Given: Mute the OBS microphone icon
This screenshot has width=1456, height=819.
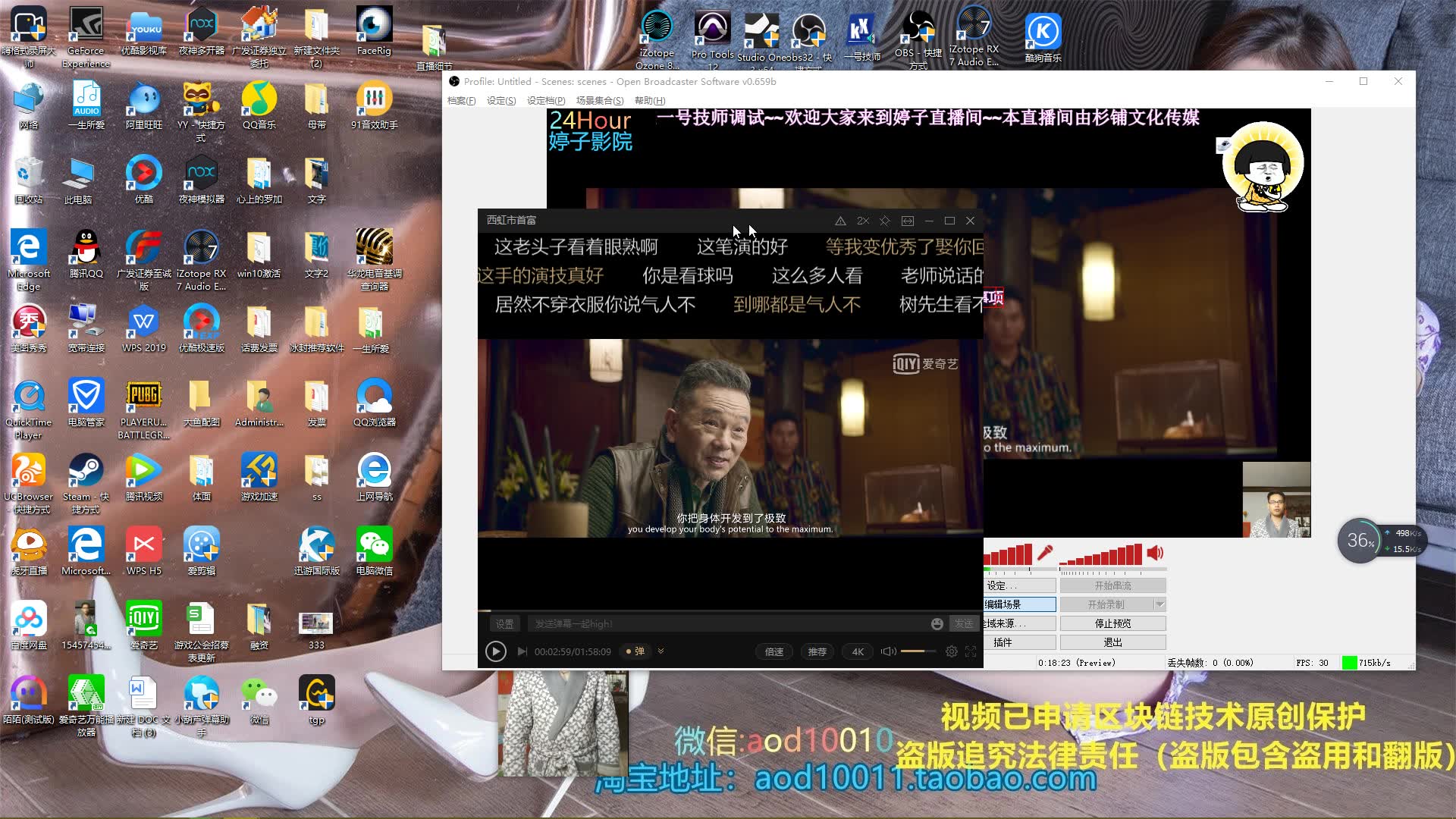Looking at the screenshot, I should point(1045,552).
